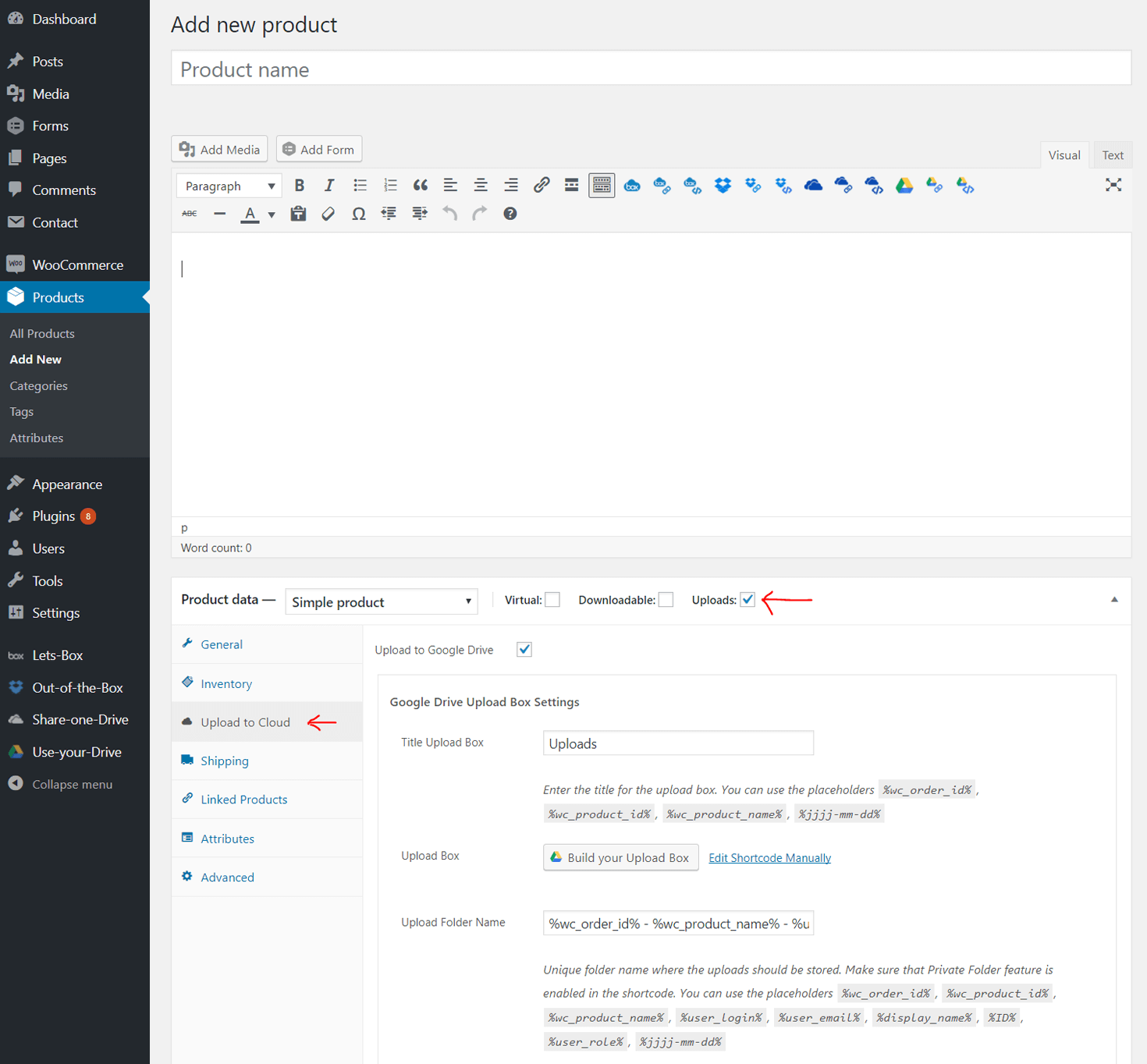Align text center
1147x1064 pixels.
click(481, 186)
